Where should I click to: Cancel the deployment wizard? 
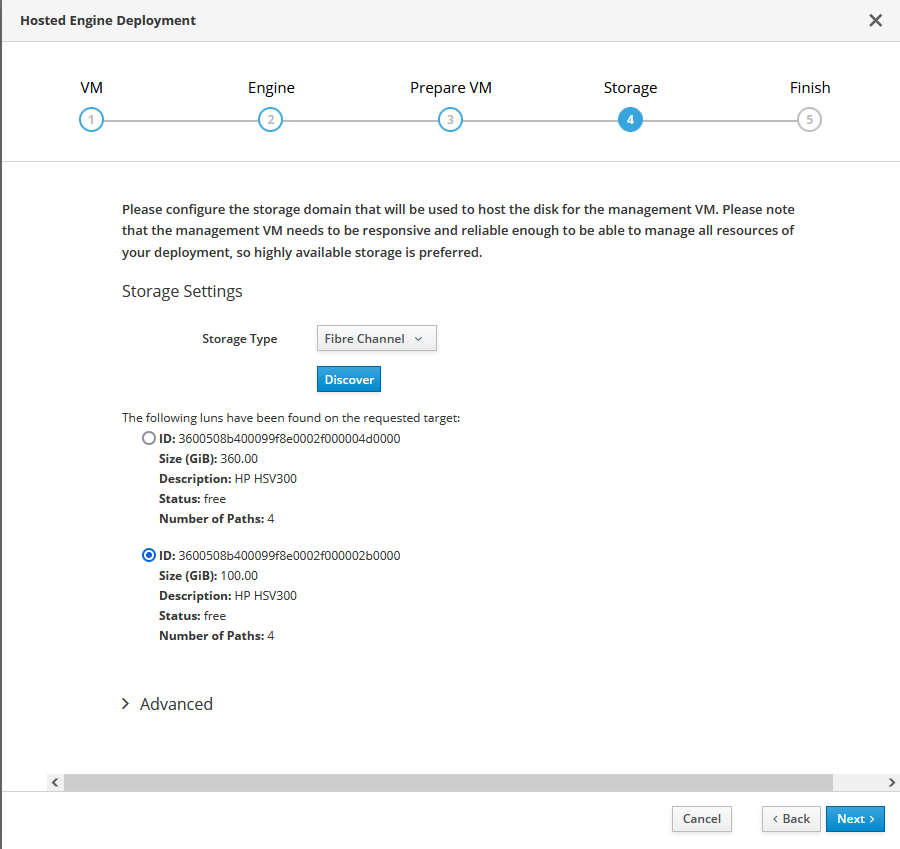pos(701,819)
